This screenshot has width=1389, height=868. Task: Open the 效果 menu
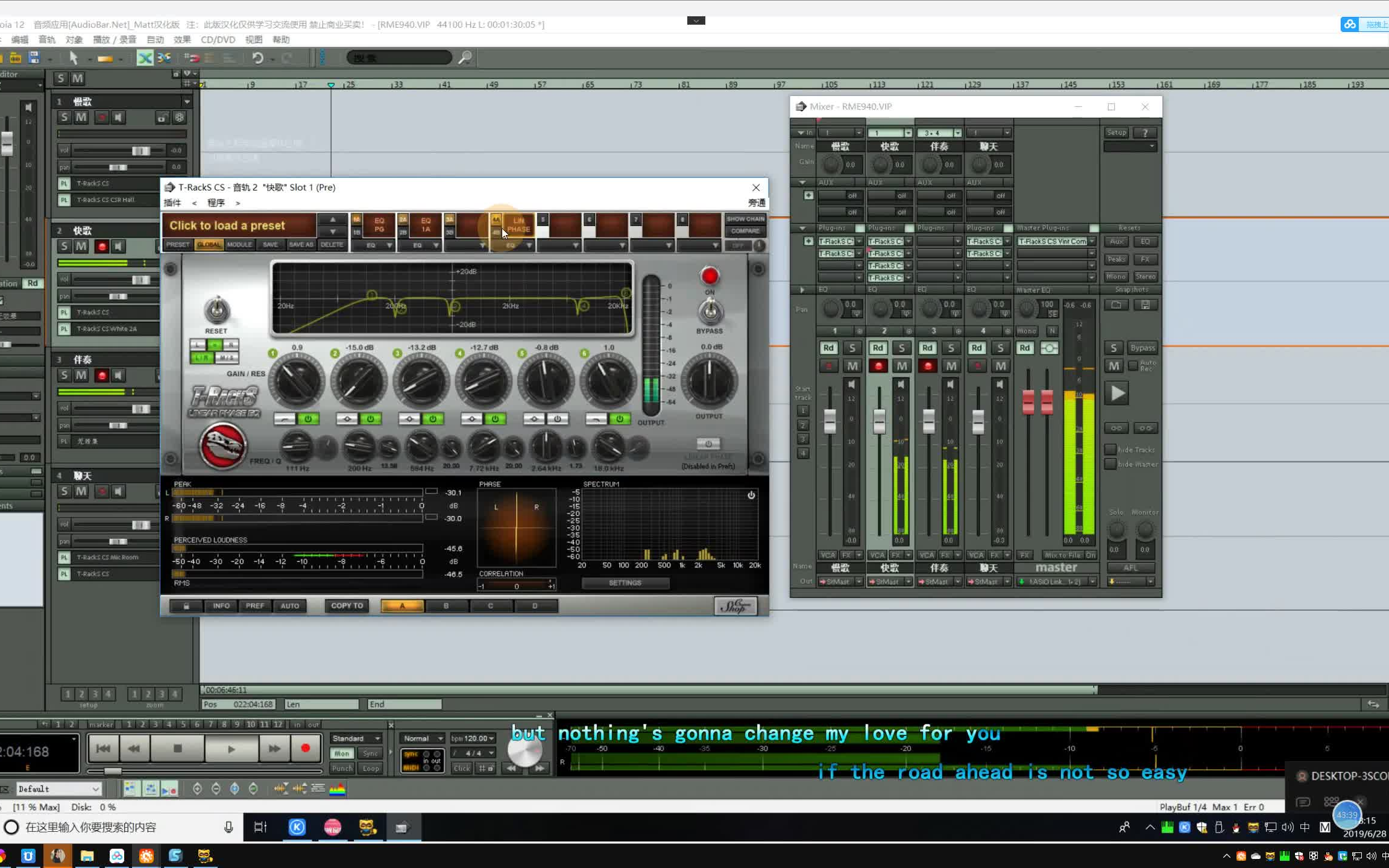(x=182, y=40)
